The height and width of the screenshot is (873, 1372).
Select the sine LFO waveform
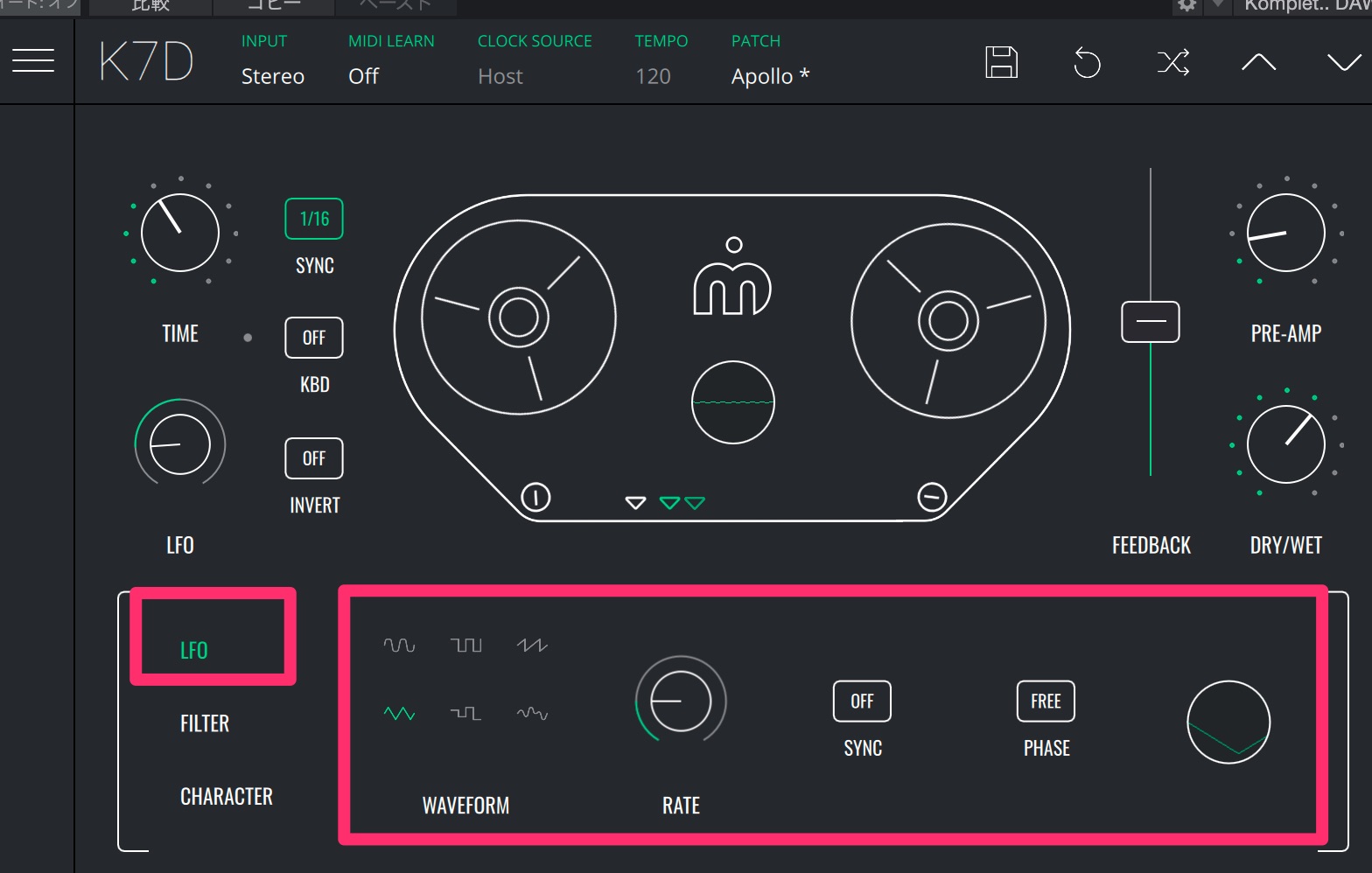399,646
